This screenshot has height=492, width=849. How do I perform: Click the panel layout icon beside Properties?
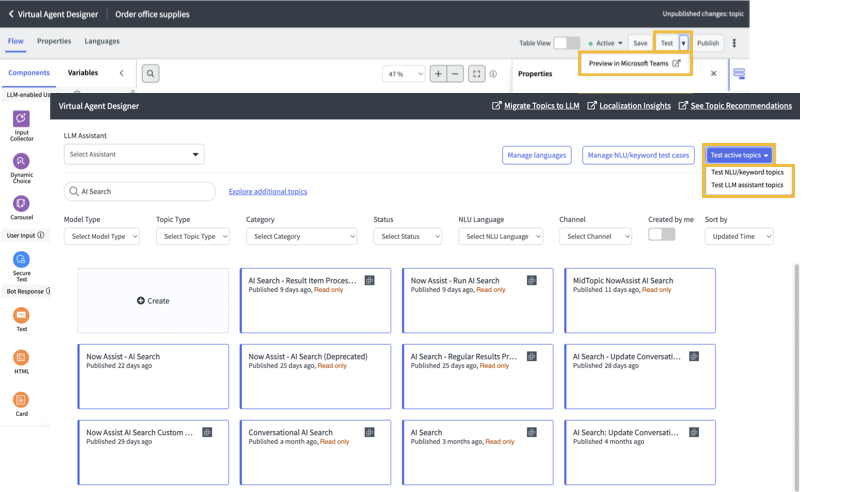[739, 74]
